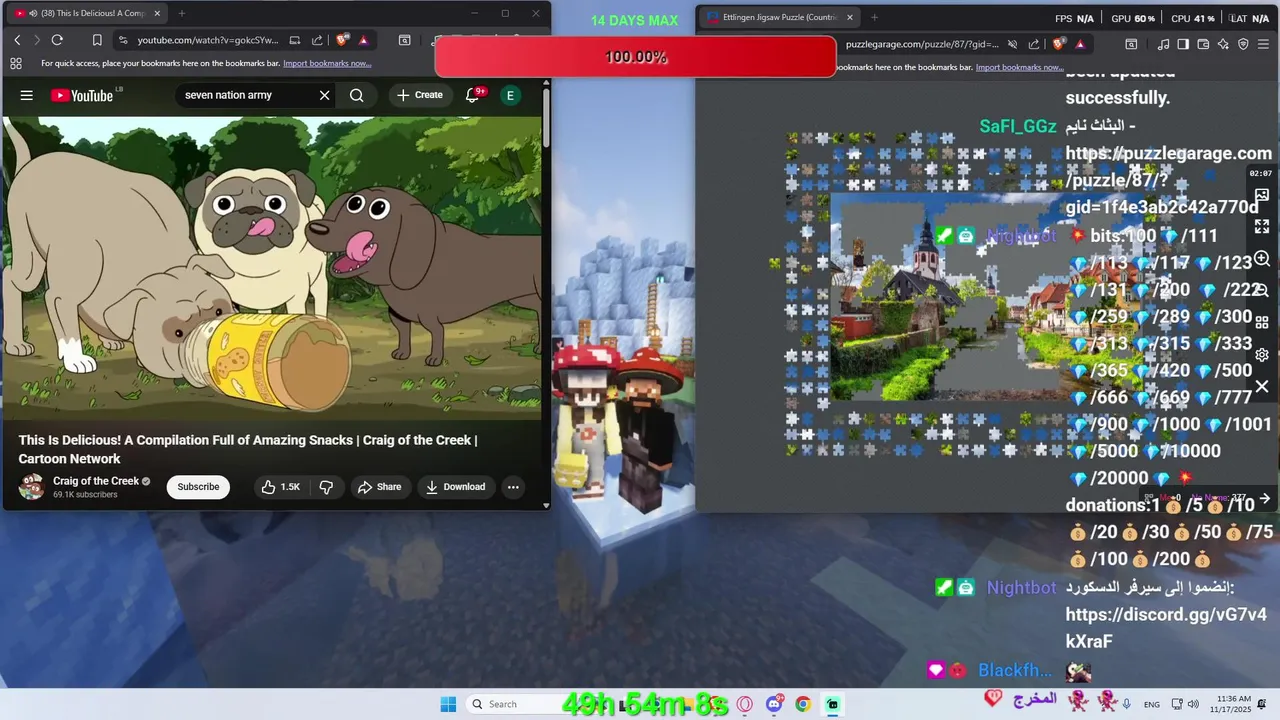Viewport: 1280px width, 720px height.
Task: Open the Brave main menu in puzzle window
Action: (x=1264, y=44)
